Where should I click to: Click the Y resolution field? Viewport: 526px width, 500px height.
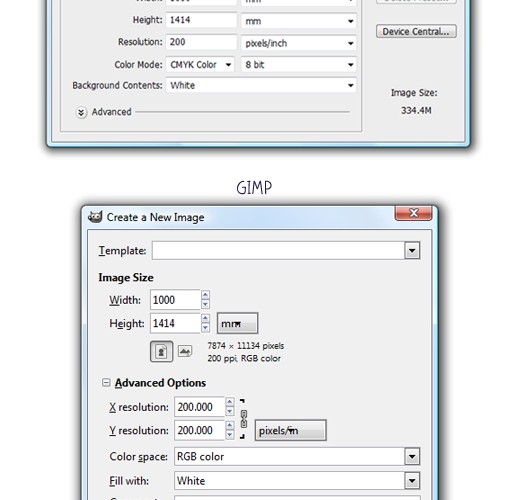[200, 430]
